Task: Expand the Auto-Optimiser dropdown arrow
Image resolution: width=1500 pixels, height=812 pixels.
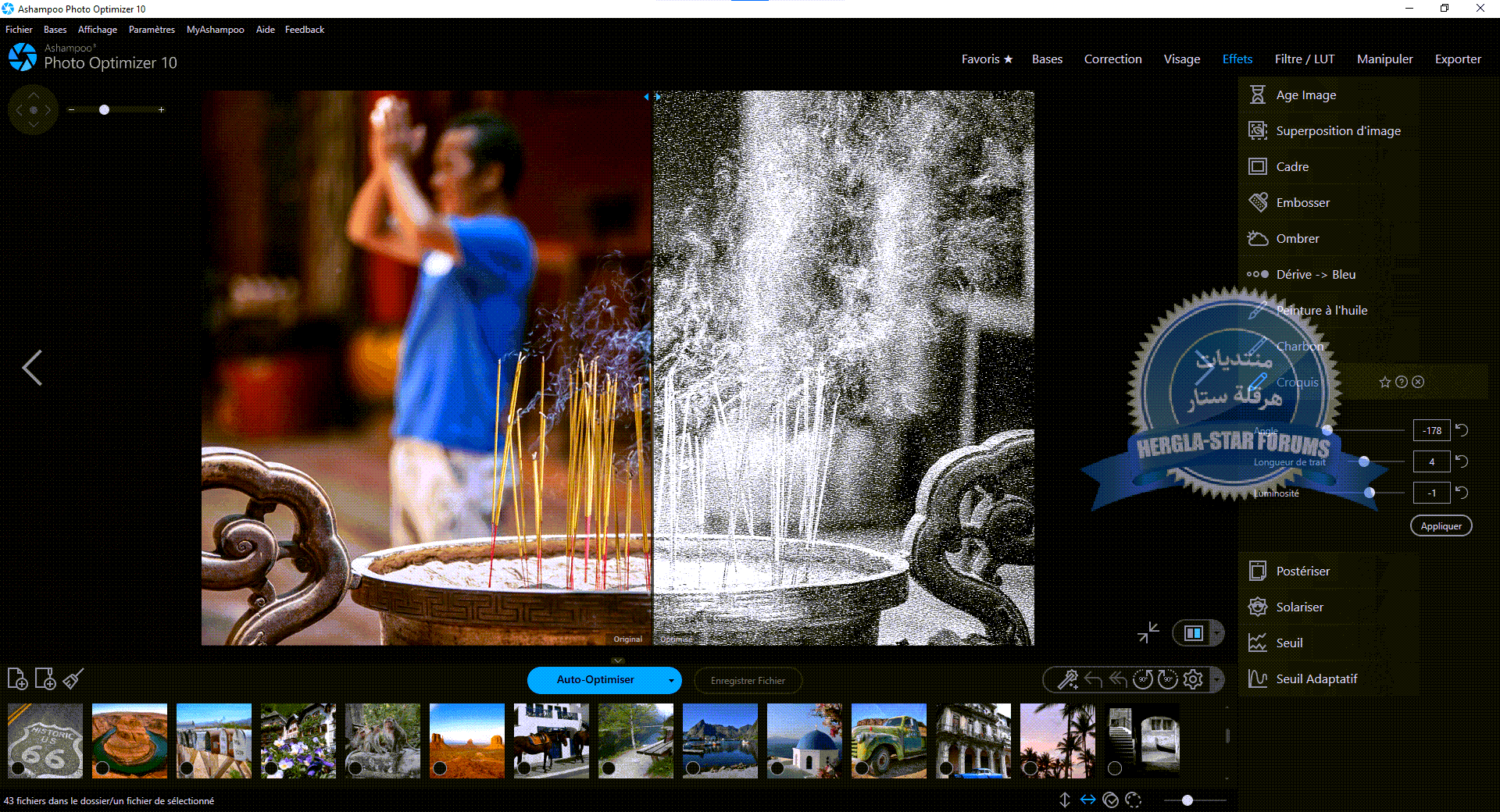Action: 671,681
